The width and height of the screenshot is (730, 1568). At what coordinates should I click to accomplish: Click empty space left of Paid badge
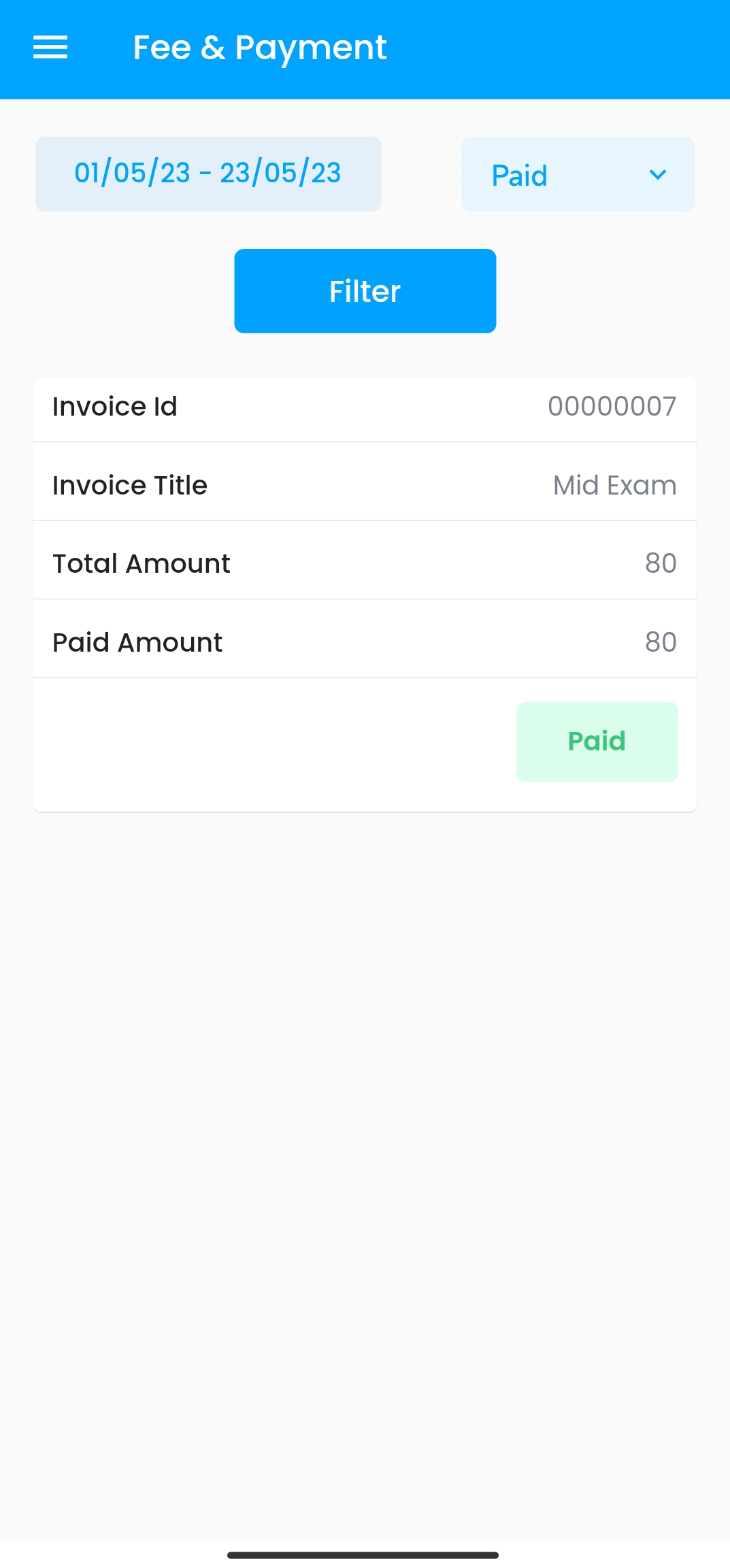click(272, 743)
